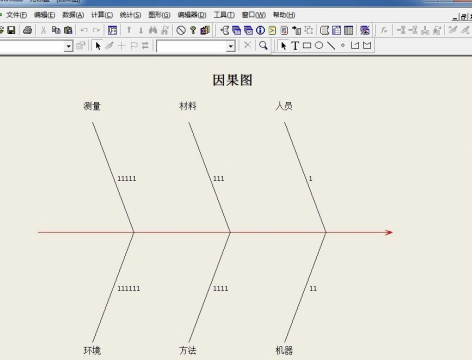Click the 机器 branch label
The width and height of the screenshot is (472, 360).
click(284, 350)
